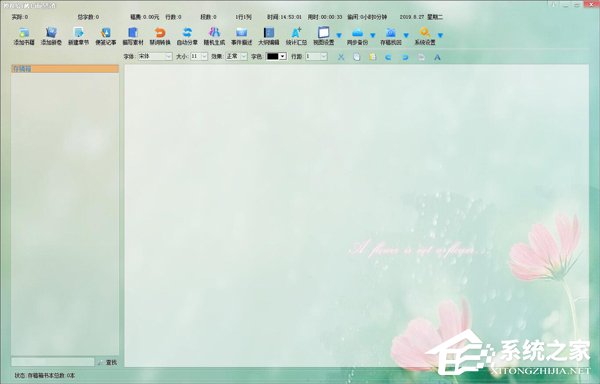Open the 统计汇总 statistics summary
This screenshot has width=600, height=384.
tap(296, 37)
